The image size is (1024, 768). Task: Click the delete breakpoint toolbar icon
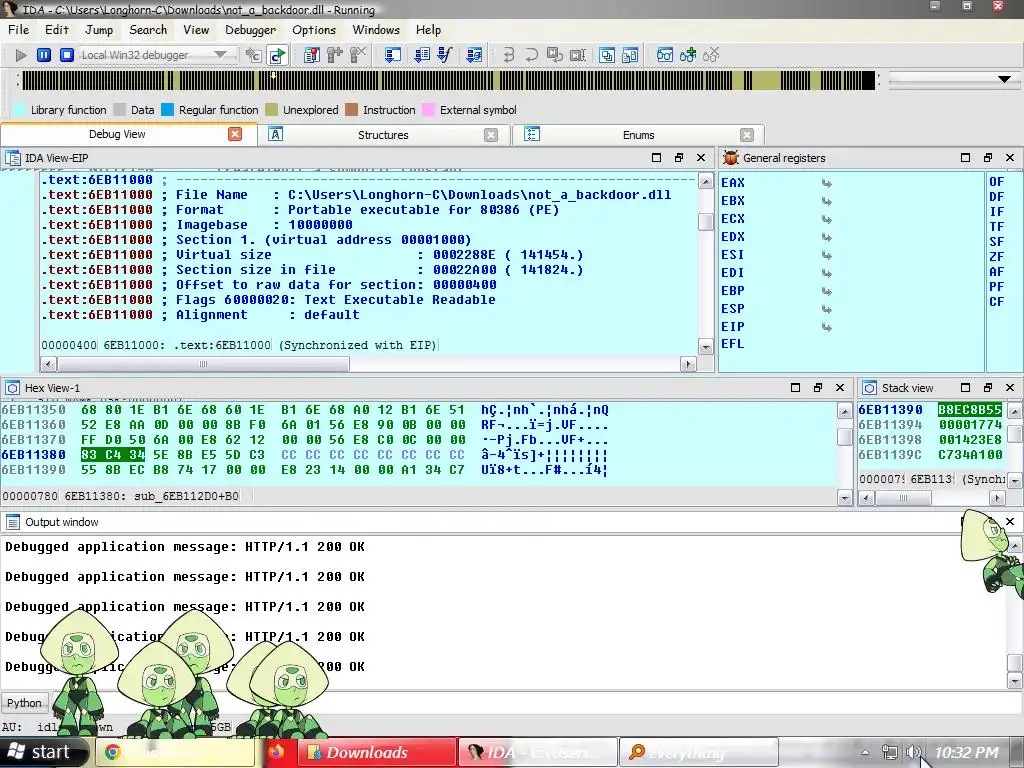(x=357, y=55)
